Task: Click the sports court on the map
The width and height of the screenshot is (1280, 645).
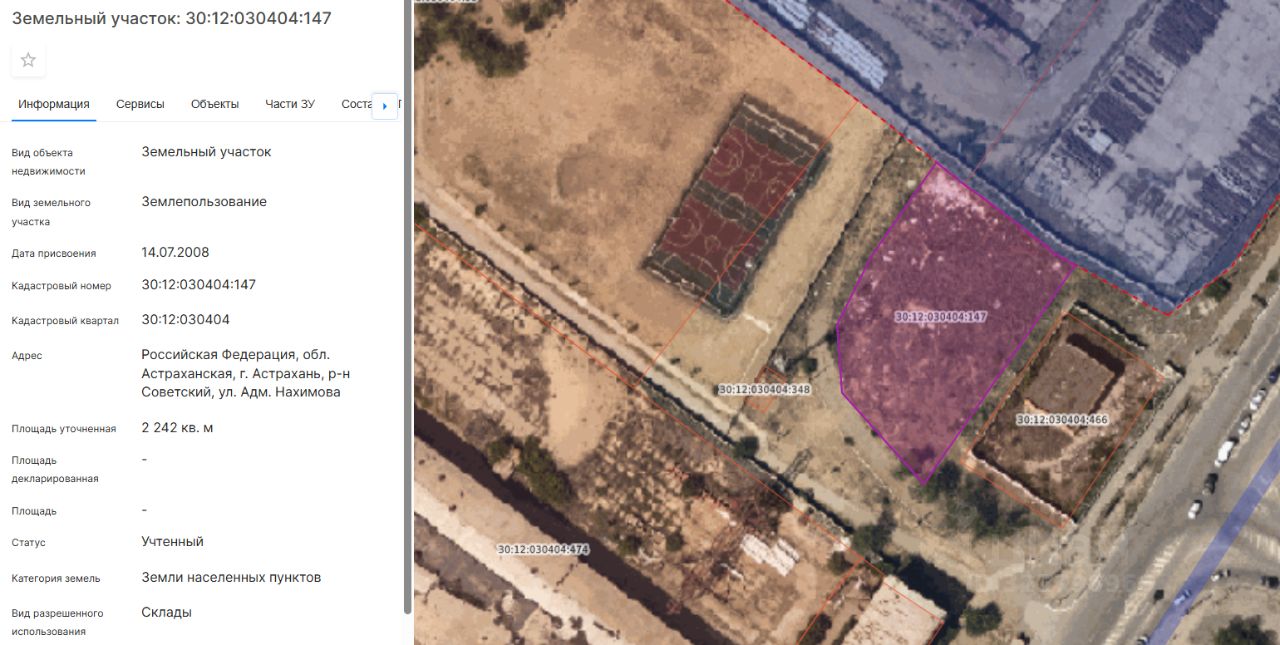Action: [736, 205]
